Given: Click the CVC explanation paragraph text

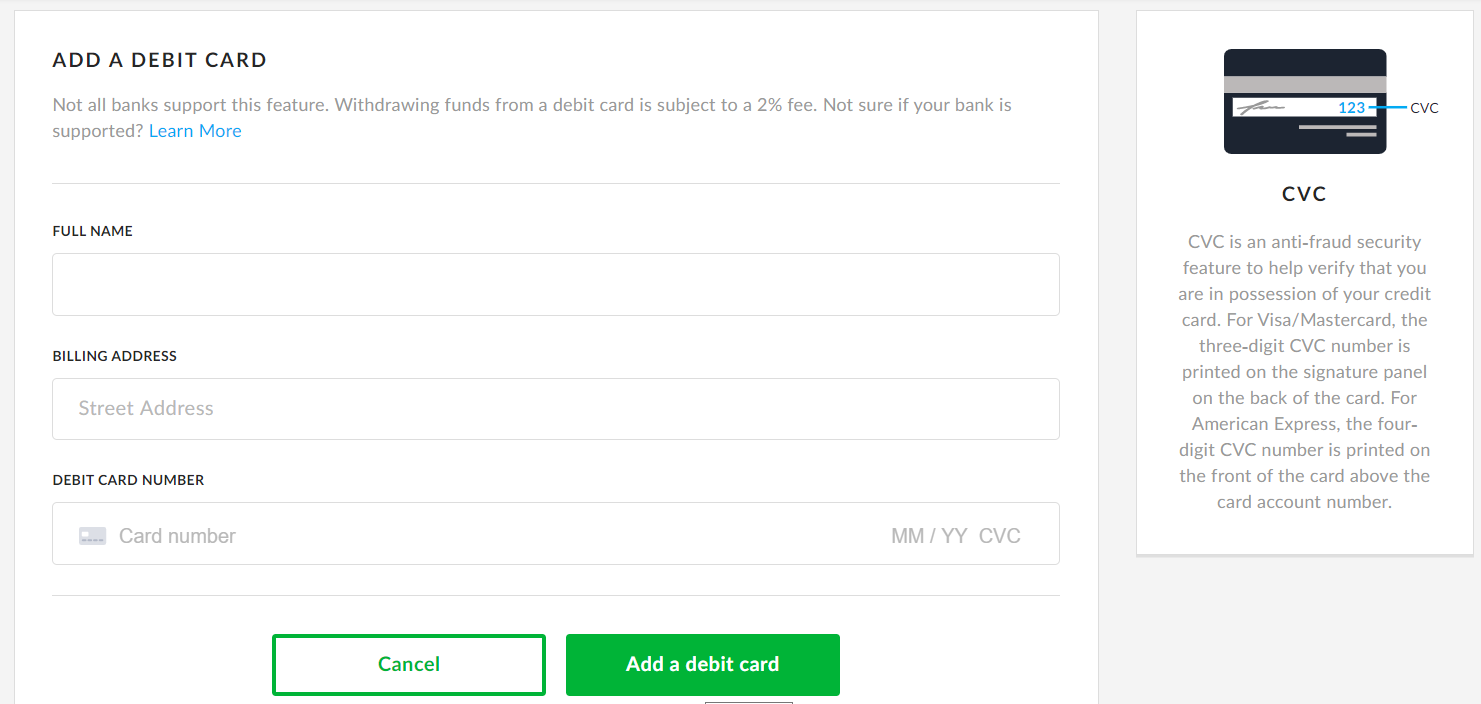Looking at the screenshot, I should pos(1304,371).
